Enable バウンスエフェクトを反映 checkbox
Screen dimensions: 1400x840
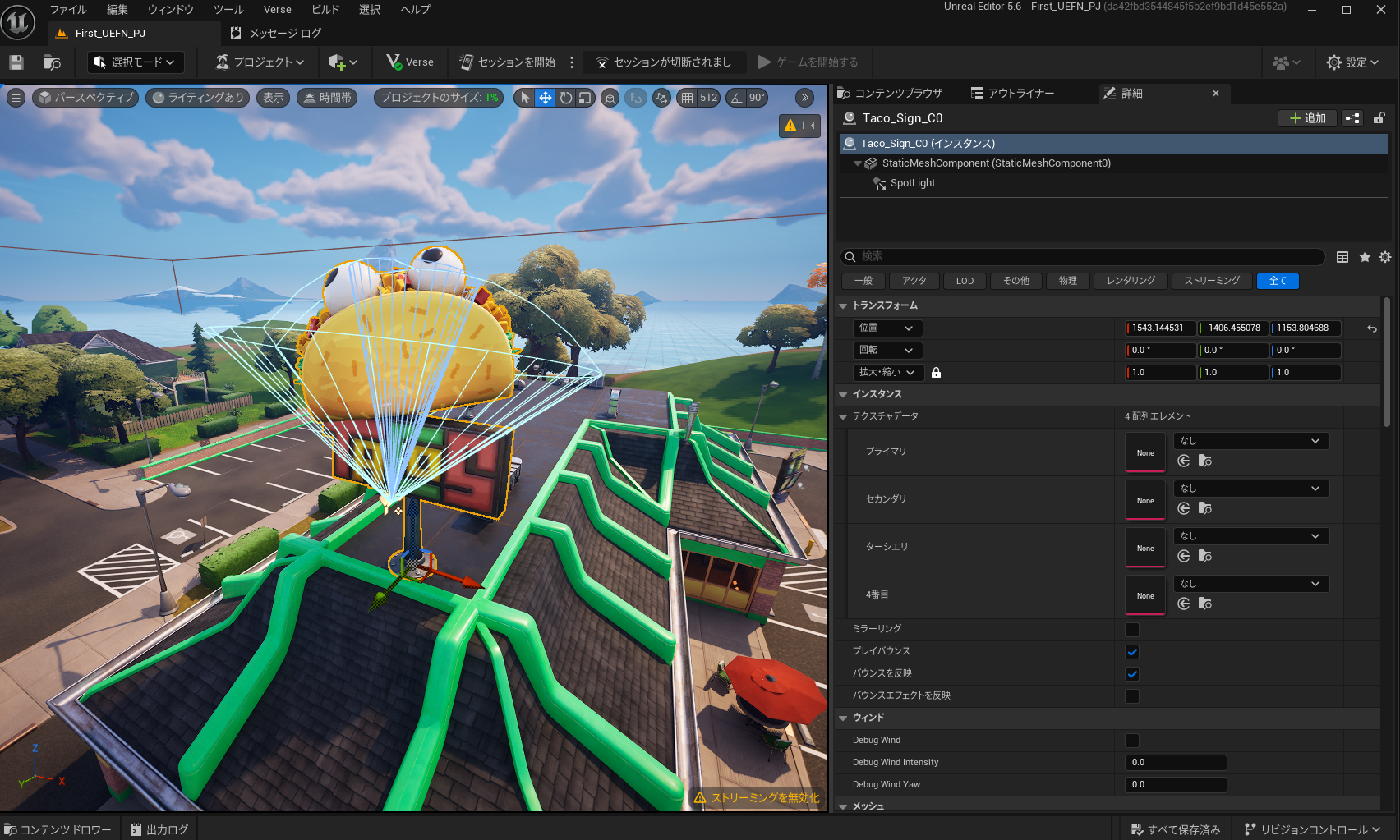[x=1132, y=696]
